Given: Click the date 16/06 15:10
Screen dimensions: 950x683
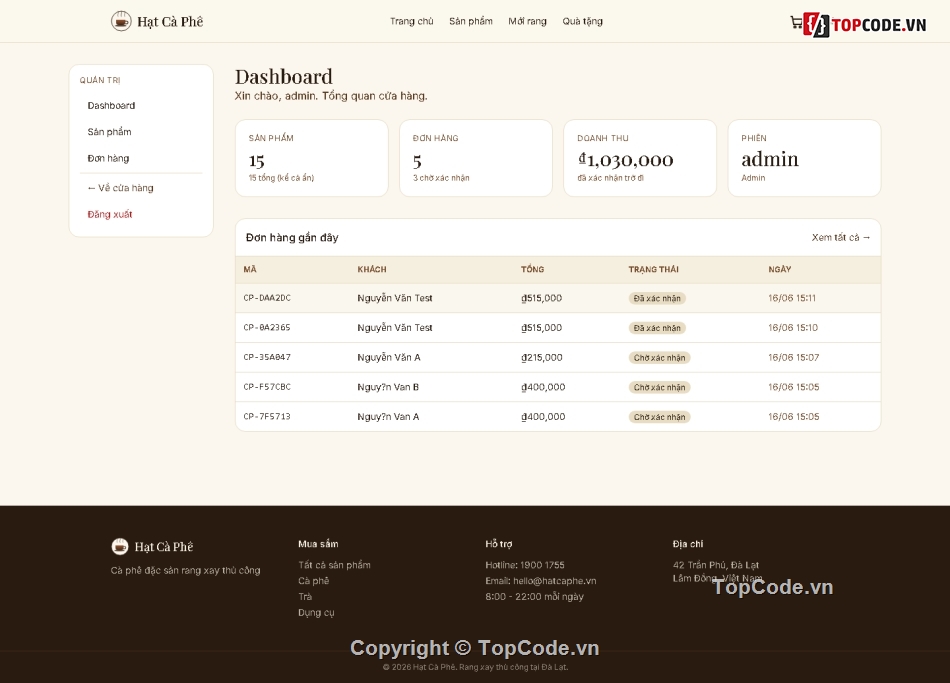Looking at the screenshot, I should coord(792,328).
